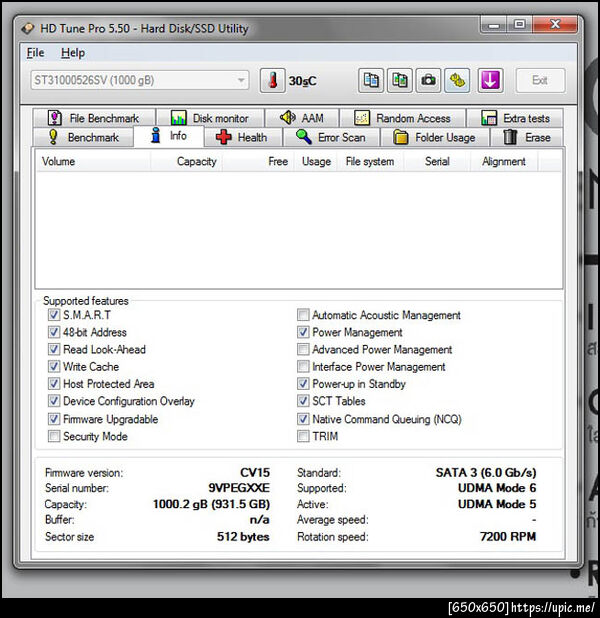Open the Erase tab with trash icon
The image size is (600, 618).
click(x=527, y=137)
